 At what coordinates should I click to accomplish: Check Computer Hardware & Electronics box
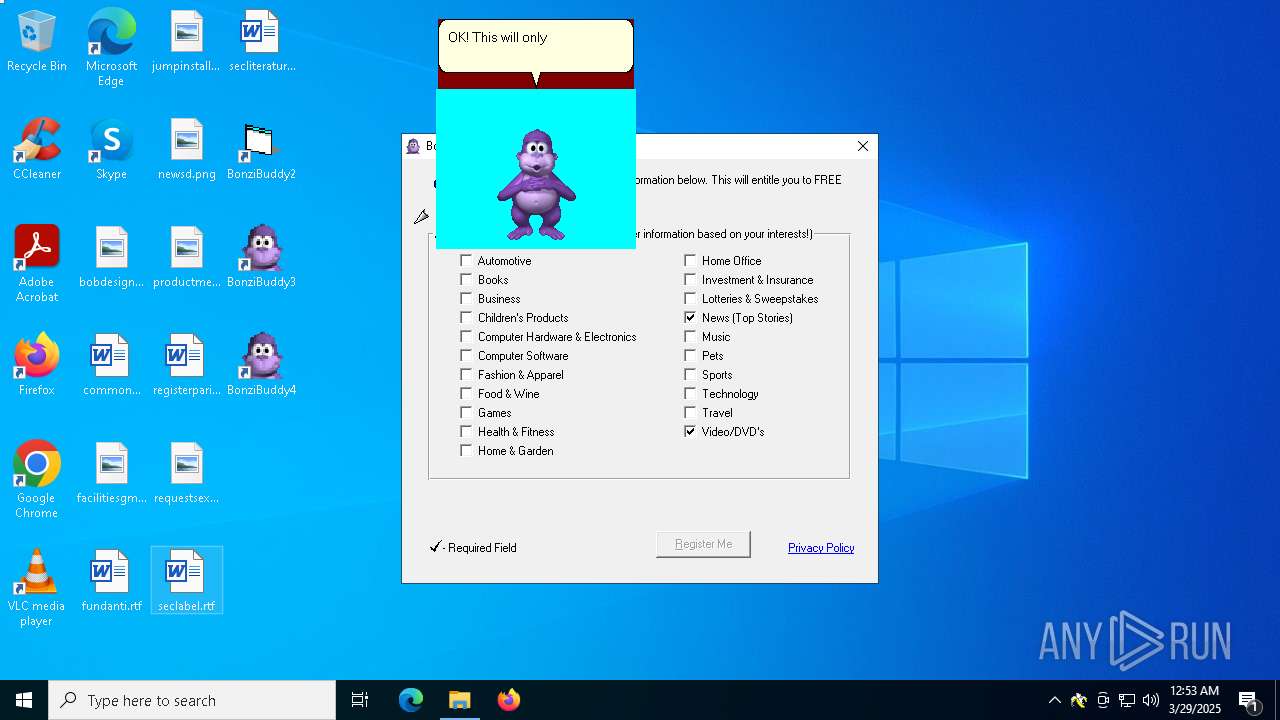(x=466, y=337)
